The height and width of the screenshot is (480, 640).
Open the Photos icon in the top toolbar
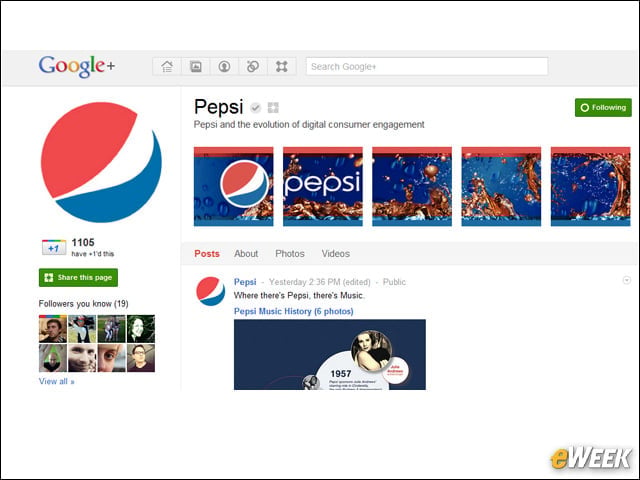tap(196, 66)
